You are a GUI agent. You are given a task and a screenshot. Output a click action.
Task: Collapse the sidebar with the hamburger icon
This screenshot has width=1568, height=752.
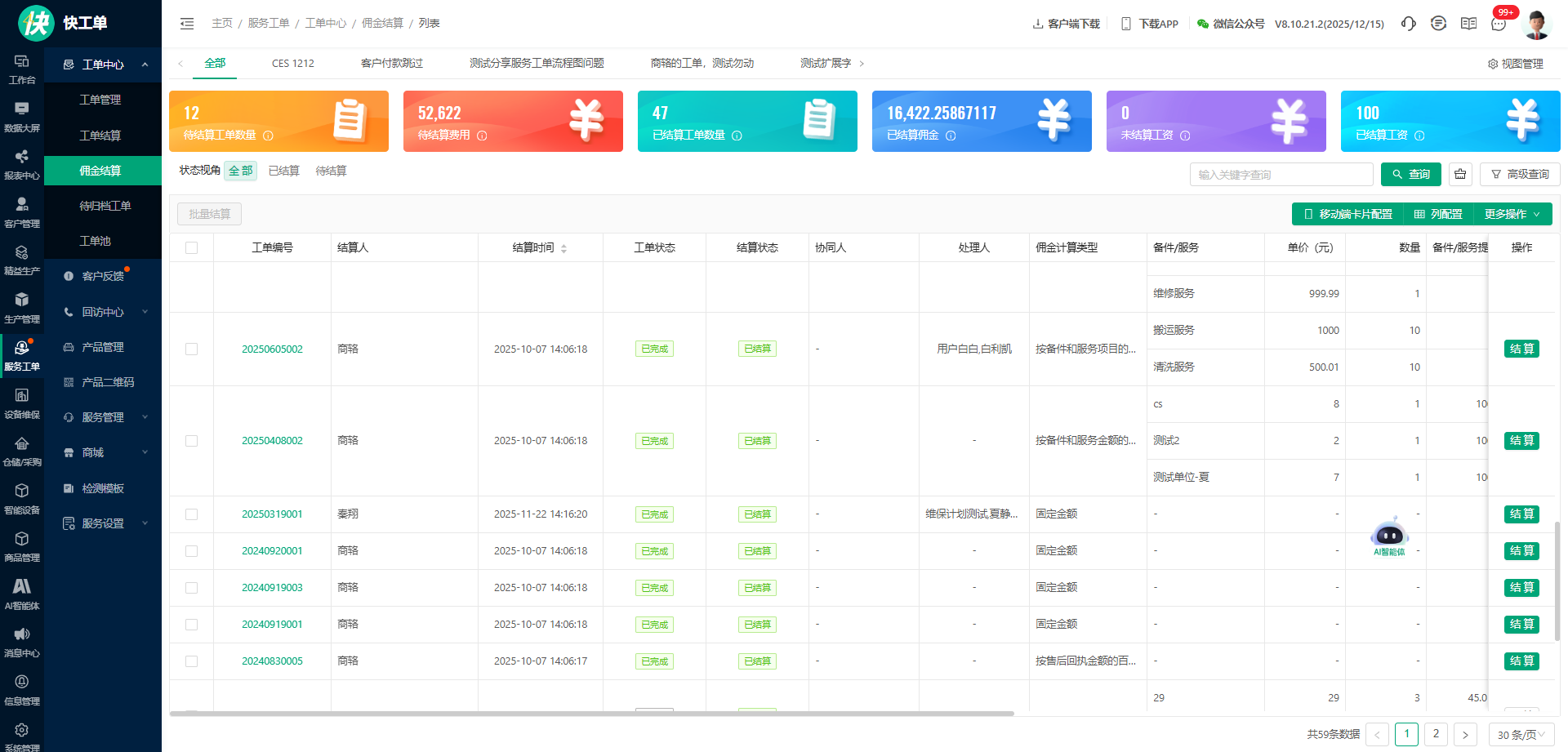click(x=187, y=24)
